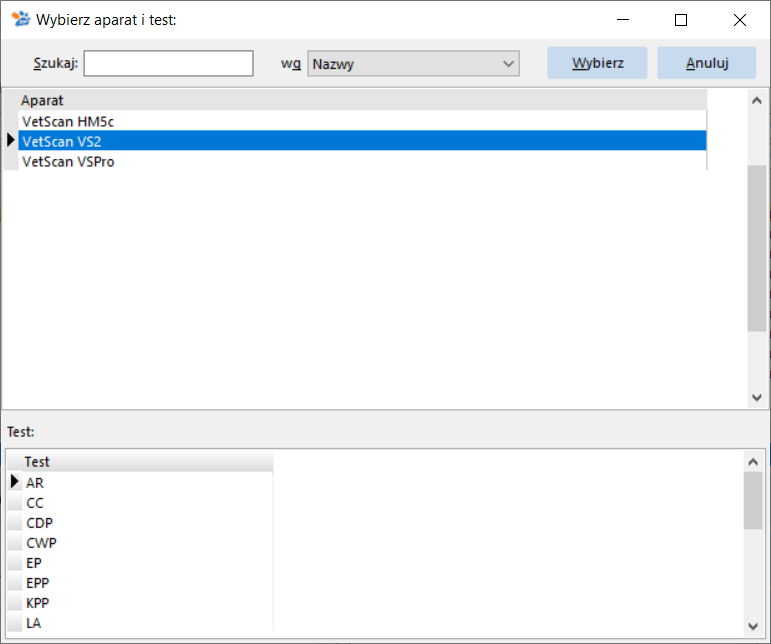The image size is (771, 644).
Task: Maximize the Wybierz aparat i test window
Action: pyautogui.click(x=681, y=20)
